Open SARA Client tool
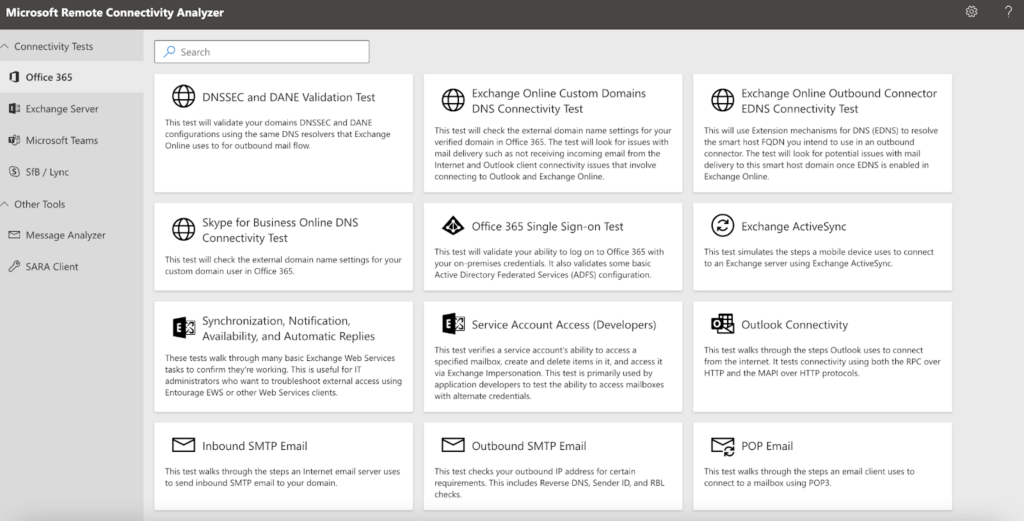Image resolution: width=1024 pixels, height=521 pixels. point(72,266)
